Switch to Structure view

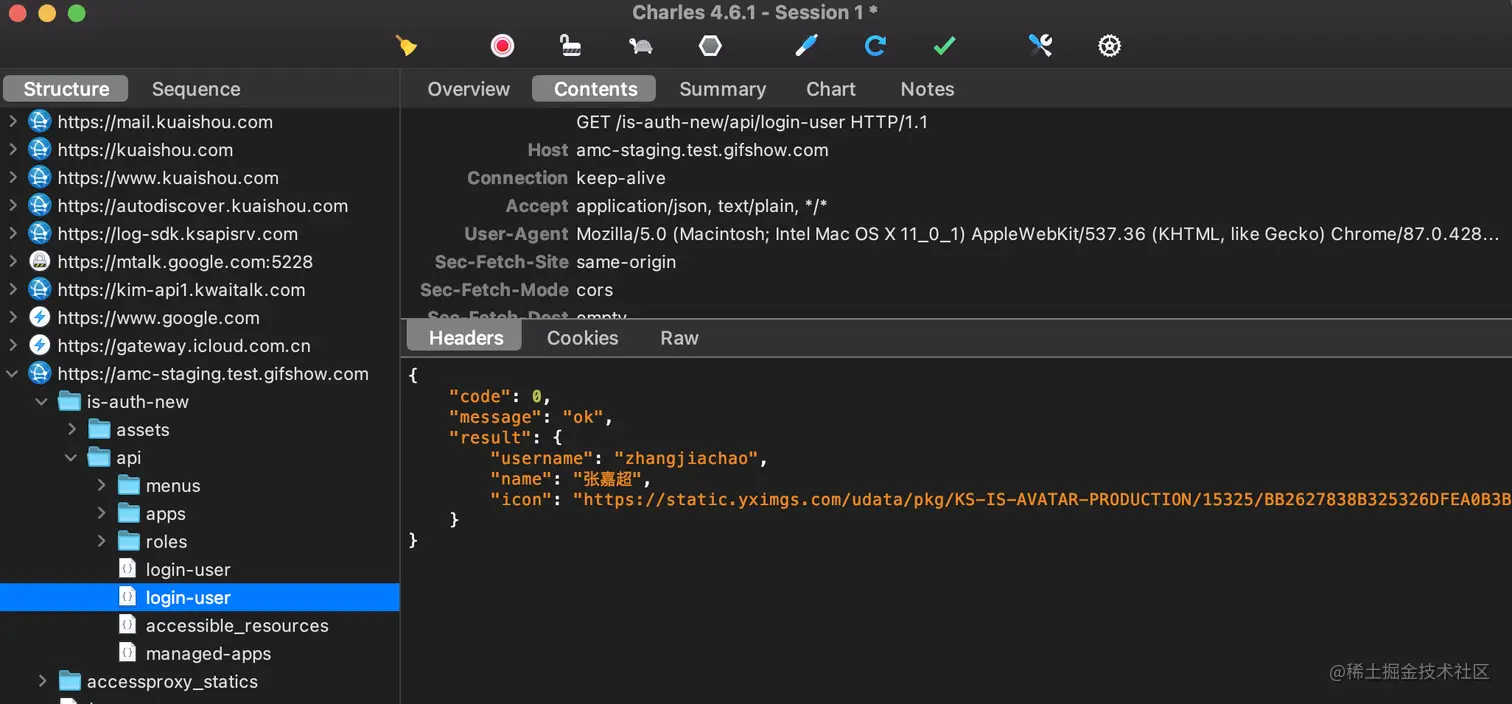[x=66, y=89]
